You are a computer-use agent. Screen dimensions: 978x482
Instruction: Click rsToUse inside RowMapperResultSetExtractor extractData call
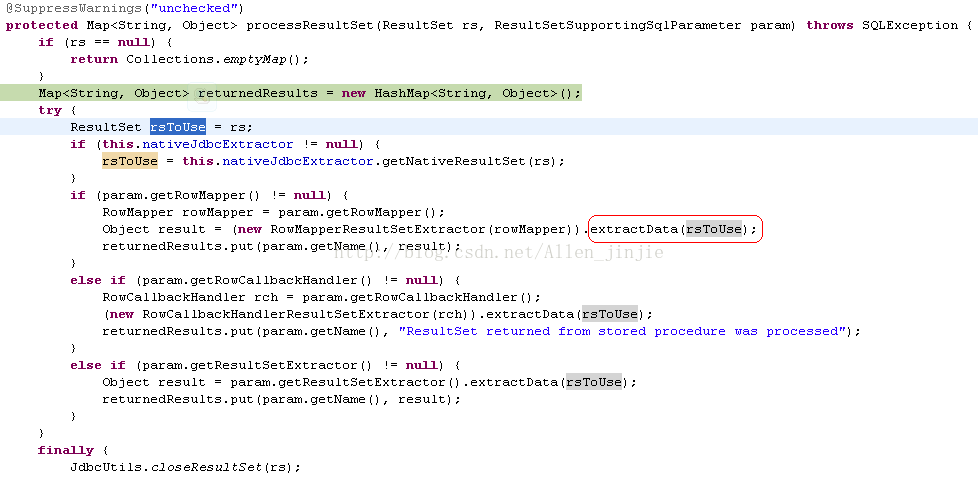coord(714,229)
